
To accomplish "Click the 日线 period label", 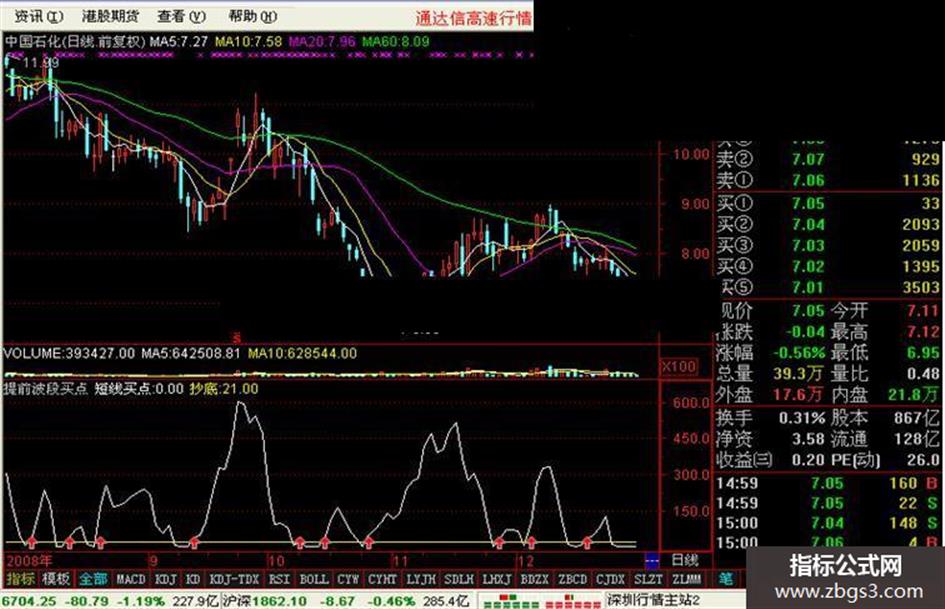I will click(685, 561).
